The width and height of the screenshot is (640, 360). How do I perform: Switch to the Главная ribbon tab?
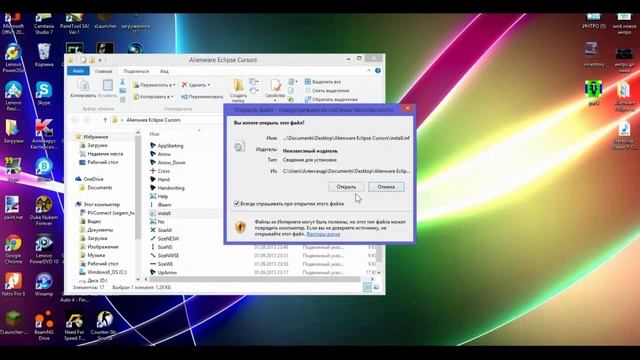click(103, 71)
